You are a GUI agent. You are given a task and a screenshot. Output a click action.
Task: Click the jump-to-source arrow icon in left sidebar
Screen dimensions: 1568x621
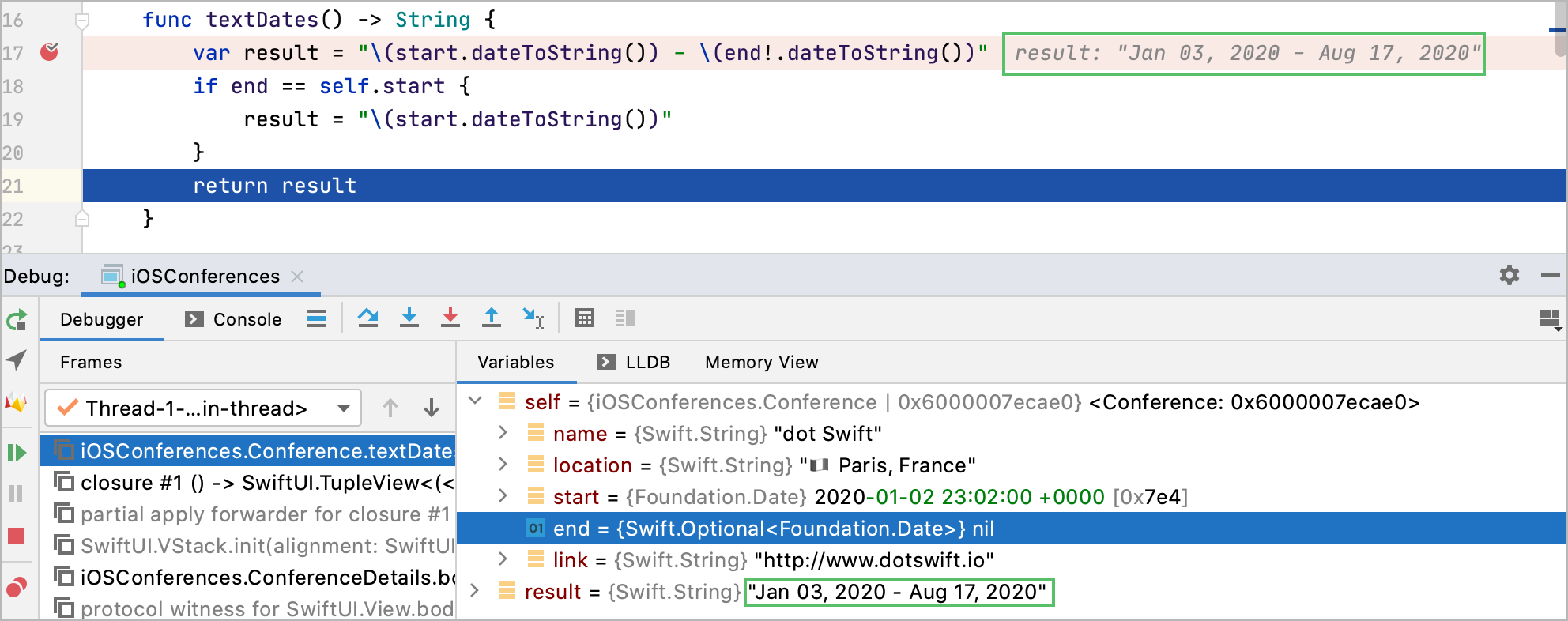coord(17,360)
